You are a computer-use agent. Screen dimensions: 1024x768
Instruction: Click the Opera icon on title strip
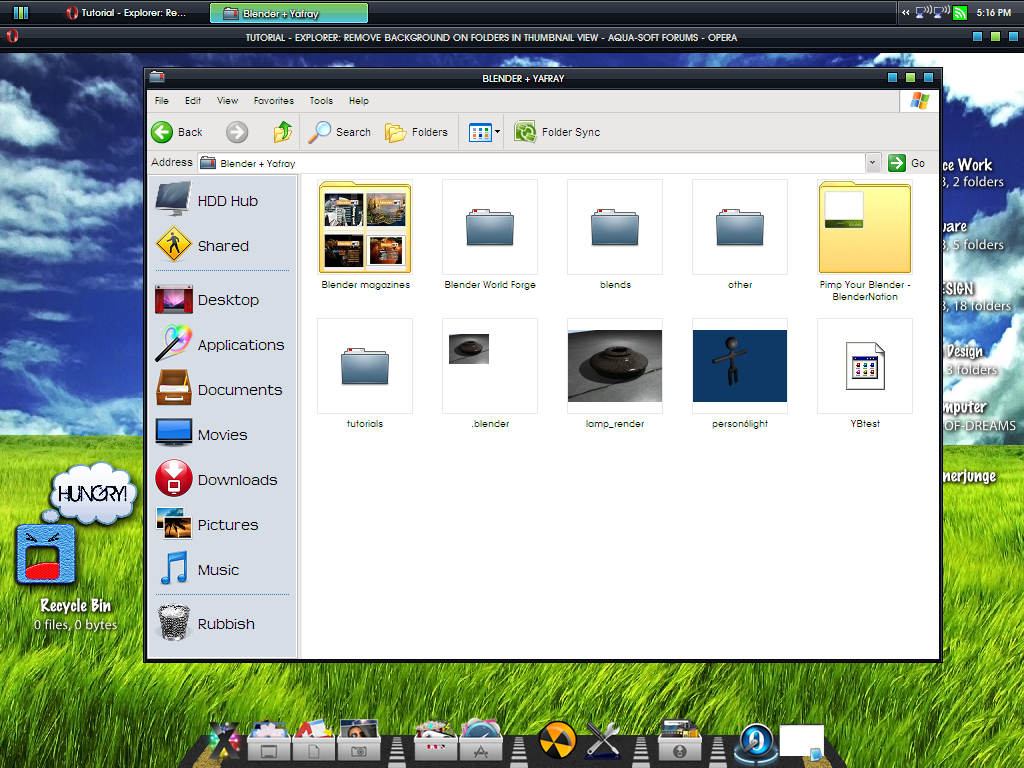coord(12,37)
